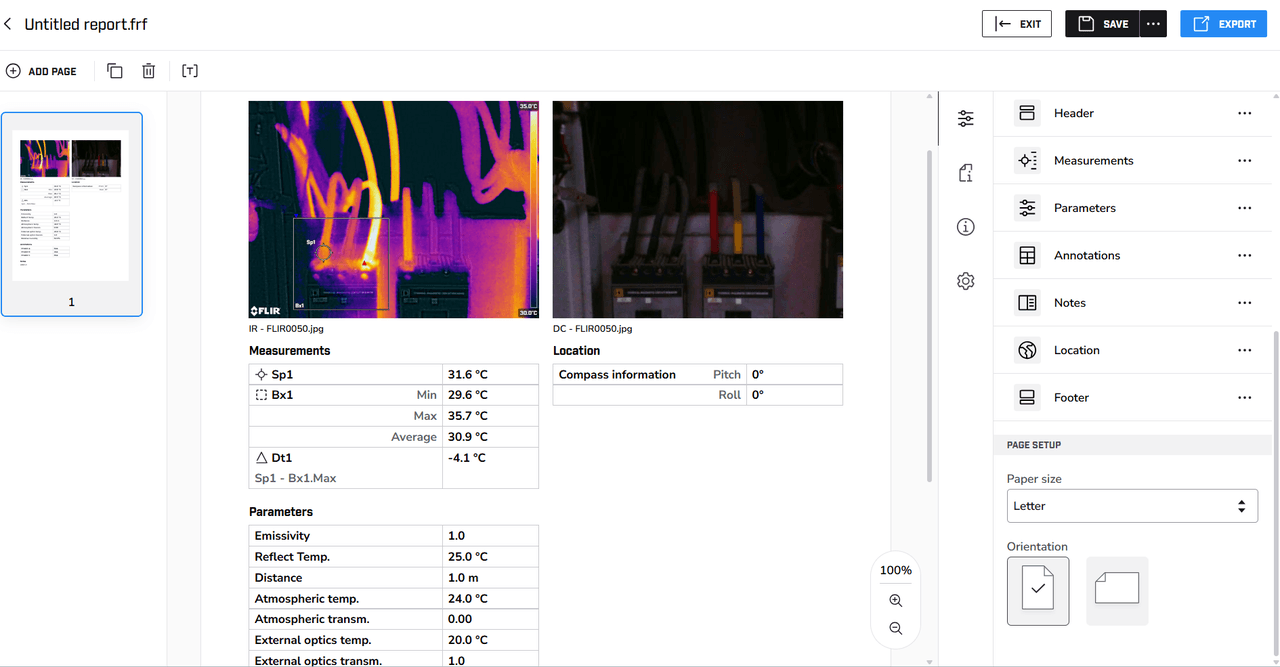This screenshot has height=667, width=1280.
Task: Select portrait orientation
Action: [1038, 591]
